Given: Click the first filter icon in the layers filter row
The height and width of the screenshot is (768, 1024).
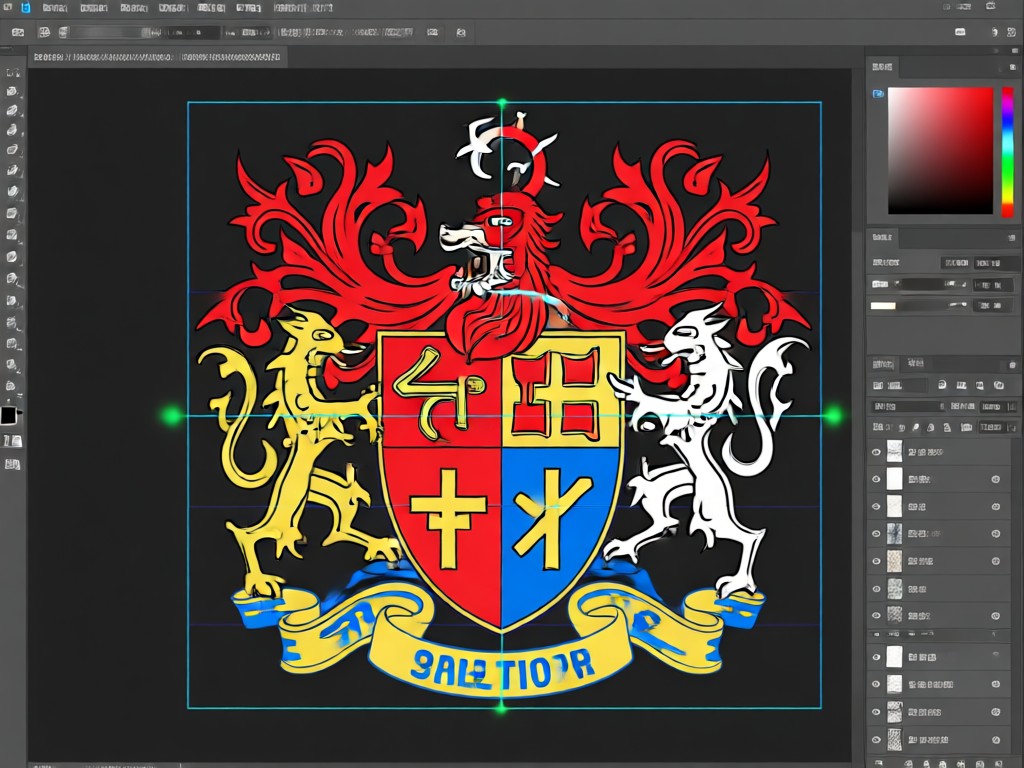Looking at the screenshot, I should coord(942,385).
